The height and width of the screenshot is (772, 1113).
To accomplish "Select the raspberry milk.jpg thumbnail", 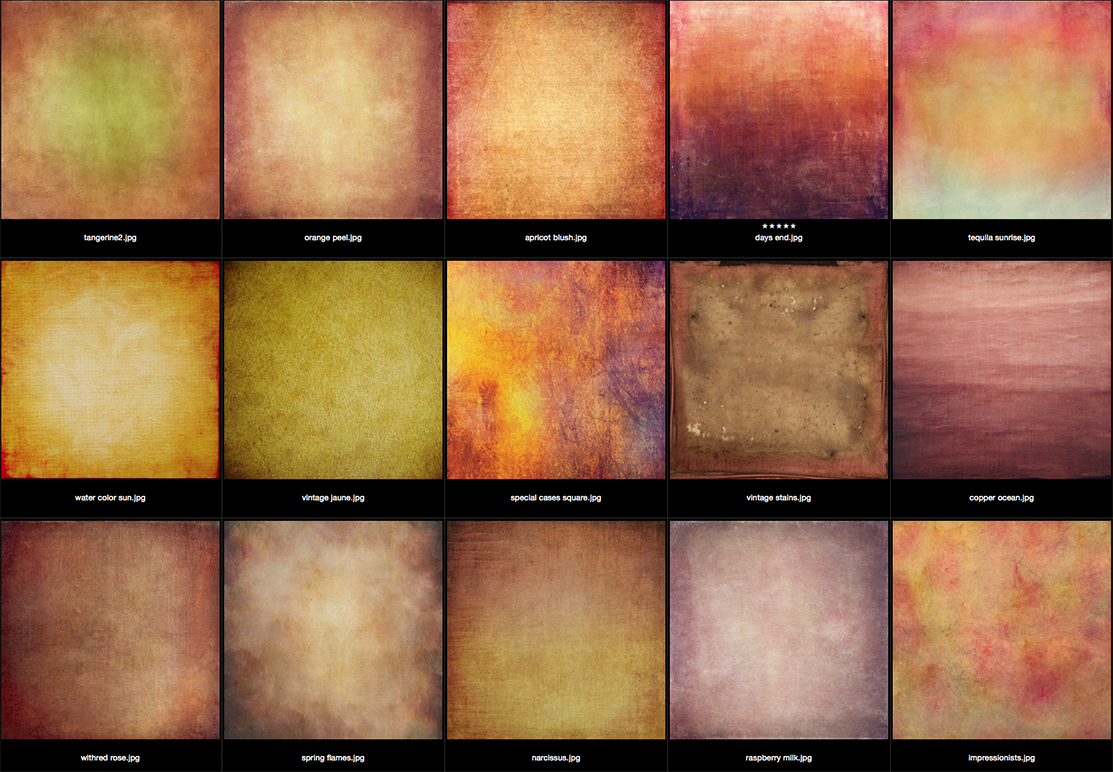I will [778, 630].
